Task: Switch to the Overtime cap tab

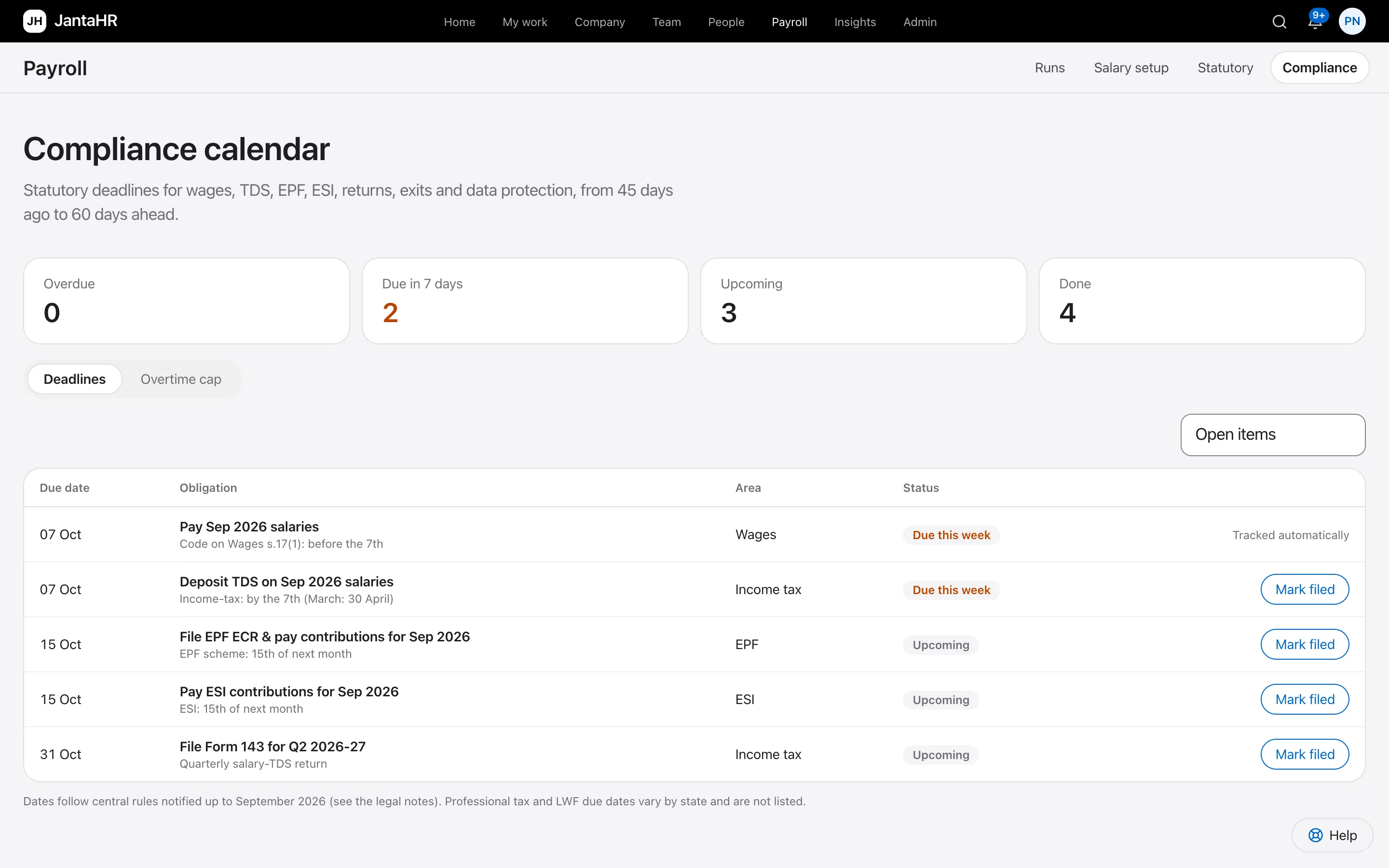Action: pyautogui.click(x=181, y=379)
